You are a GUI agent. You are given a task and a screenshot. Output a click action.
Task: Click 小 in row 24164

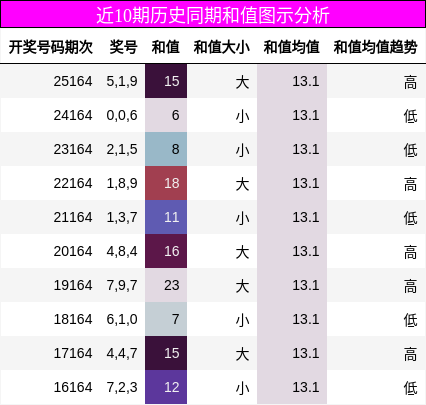pyautogui.click(x=242, y=116)
